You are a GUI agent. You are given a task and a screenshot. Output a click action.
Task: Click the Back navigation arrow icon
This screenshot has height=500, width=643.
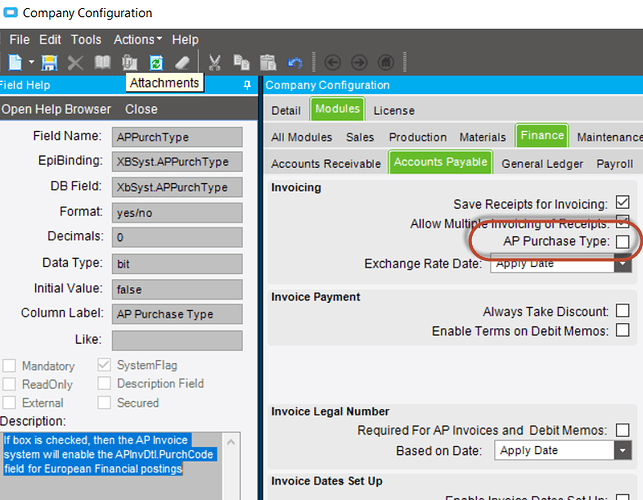333,63
